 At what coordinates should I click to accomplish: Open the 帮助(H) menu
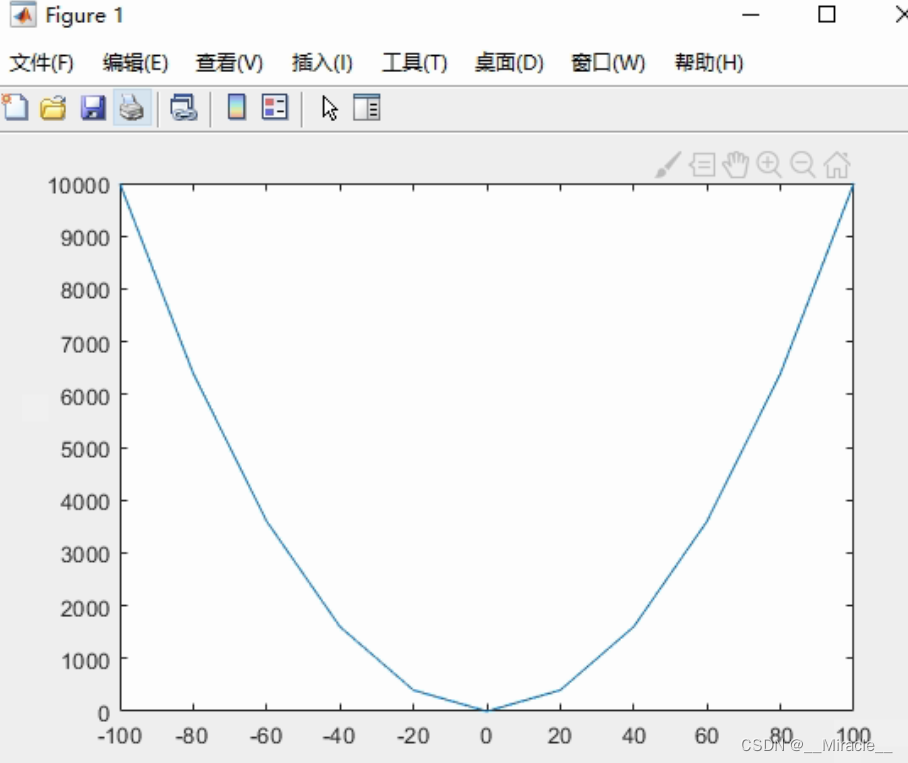pyautogui.click(x=707, y=62)
